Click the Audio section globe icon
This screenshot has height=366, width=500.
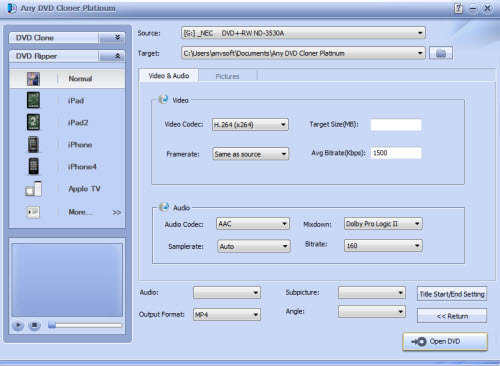point(164,207)
